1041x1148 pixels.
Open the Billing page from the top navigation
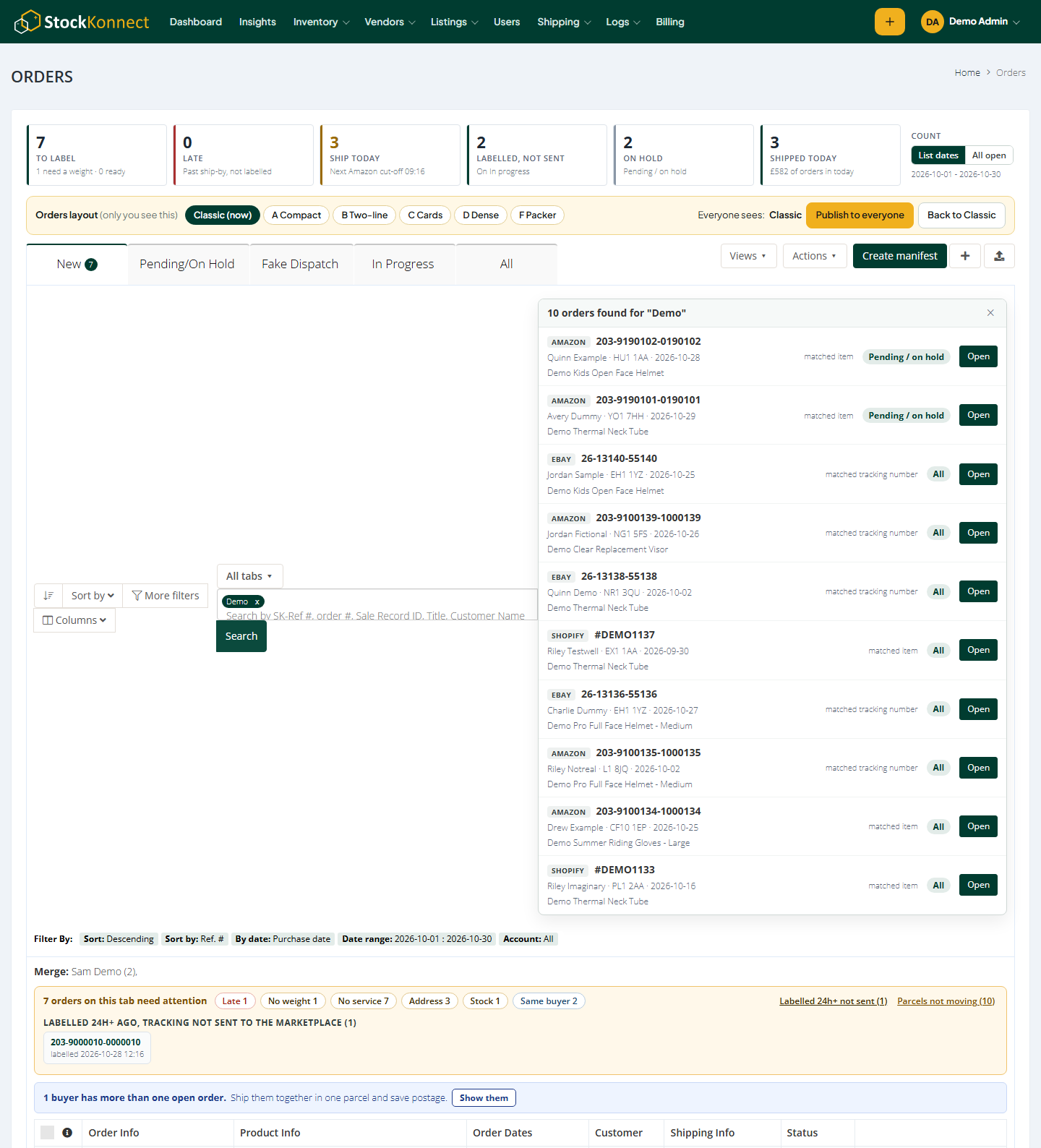point(670,22)
